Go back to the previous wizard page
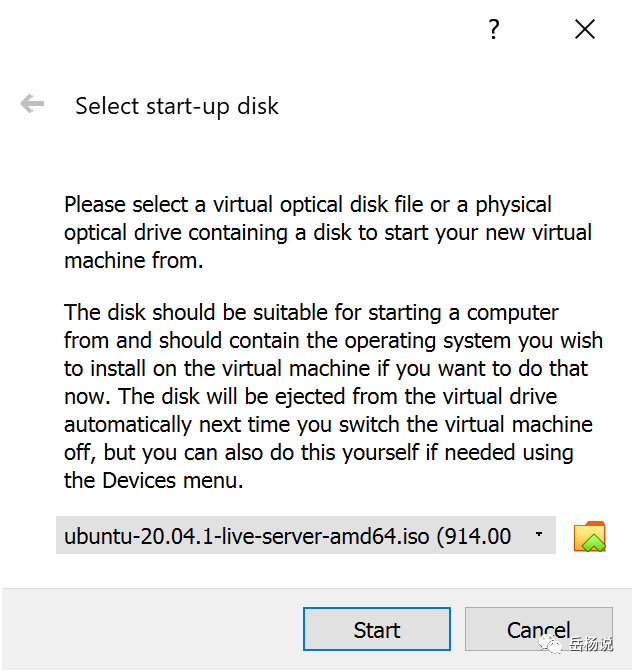634x672 pixels. 32,104
